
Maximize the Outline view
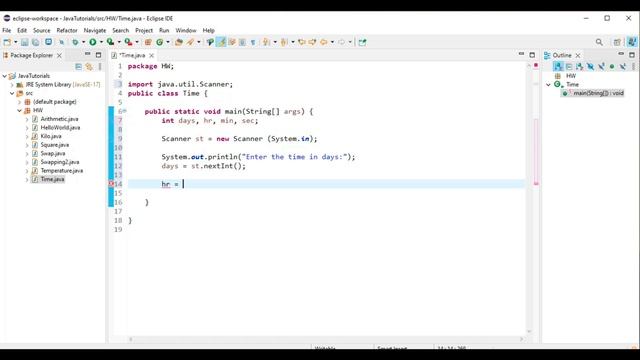click(632, 55)
